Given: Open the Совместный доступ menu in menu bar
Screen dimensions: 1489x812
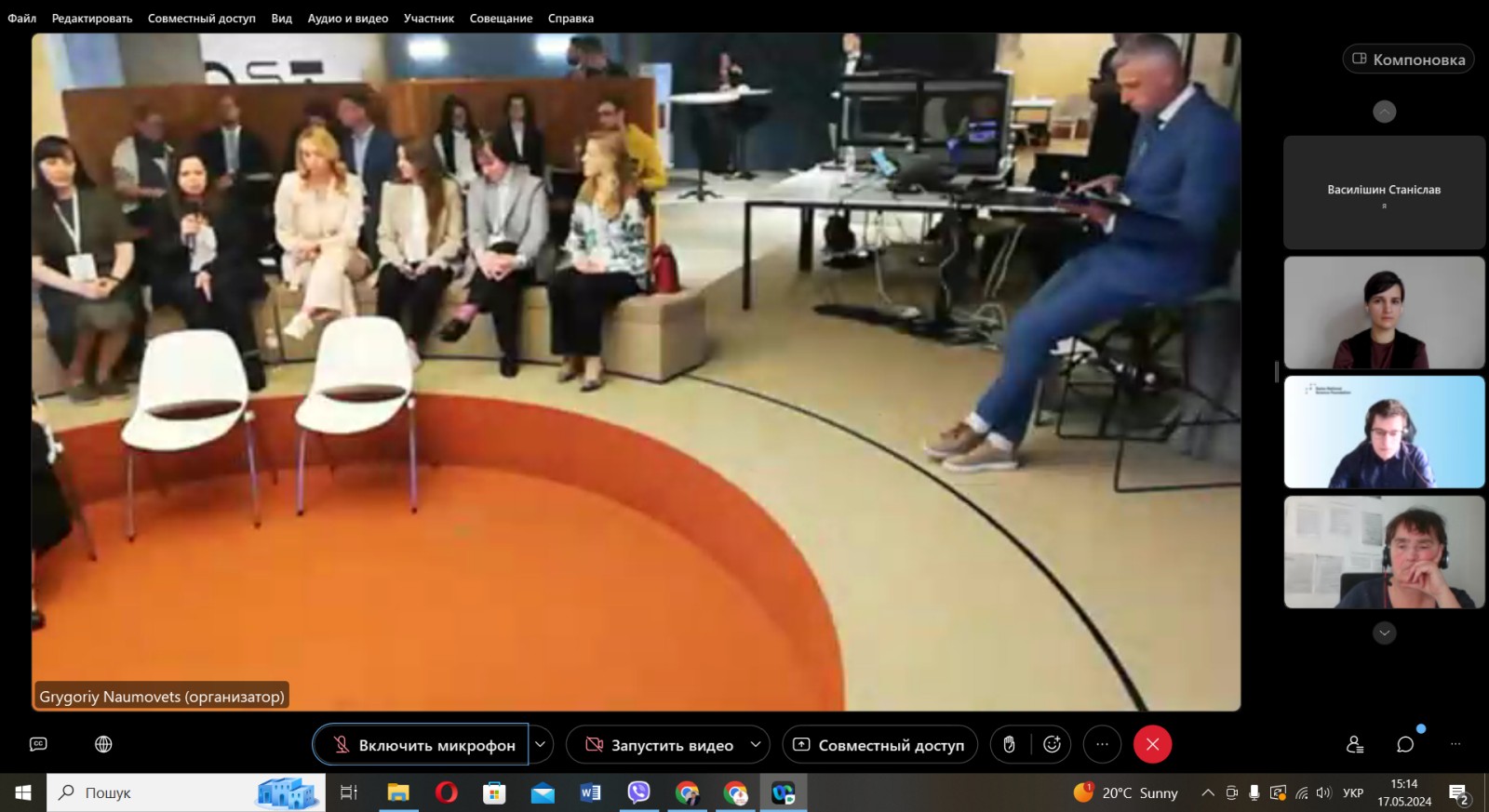Looking at the screenshot, I should pyautogui.click(x=201, y=18).
